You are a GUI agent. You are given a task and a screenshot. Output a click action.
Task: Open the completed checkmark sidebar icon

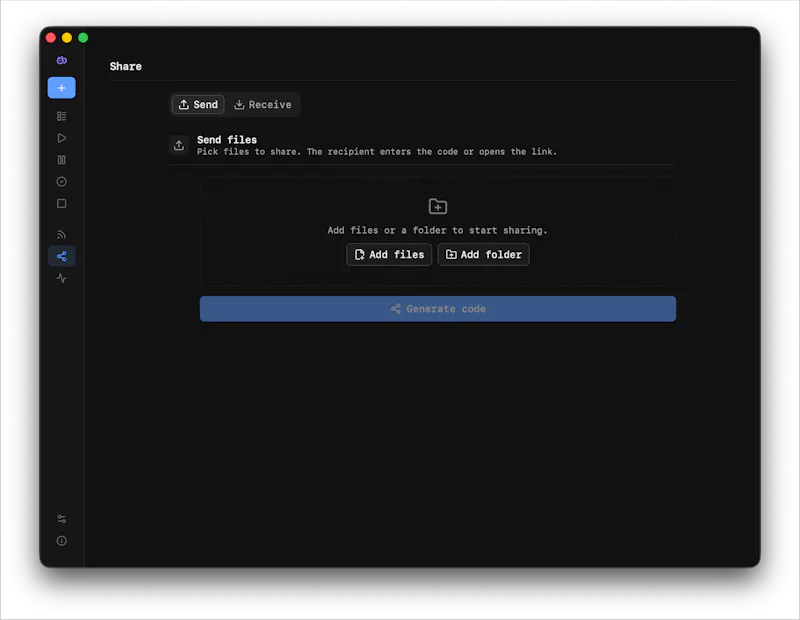coord(62,182)
